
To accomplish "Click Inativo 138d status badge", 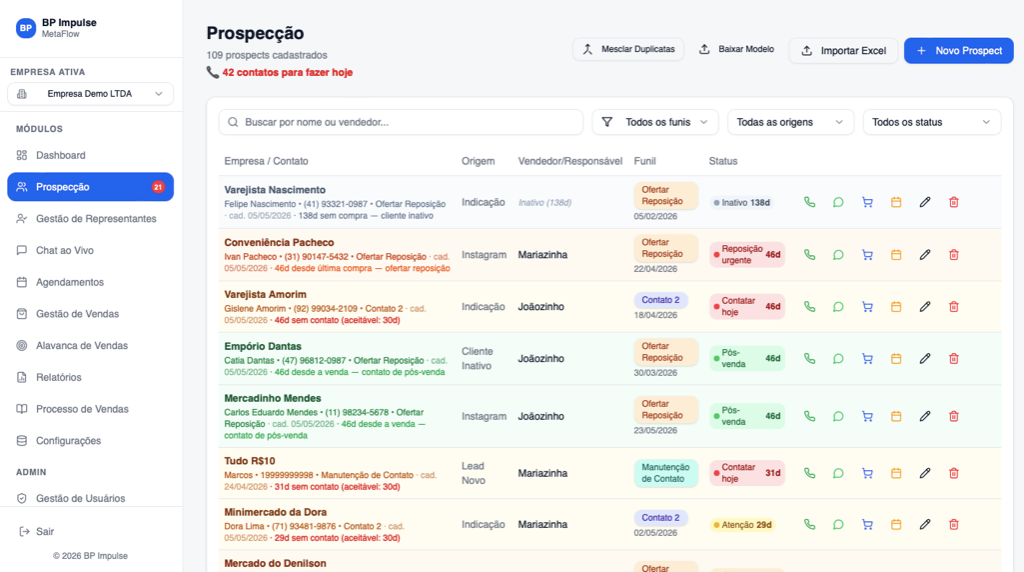I will pyautogui.click(x=742, y=202).
